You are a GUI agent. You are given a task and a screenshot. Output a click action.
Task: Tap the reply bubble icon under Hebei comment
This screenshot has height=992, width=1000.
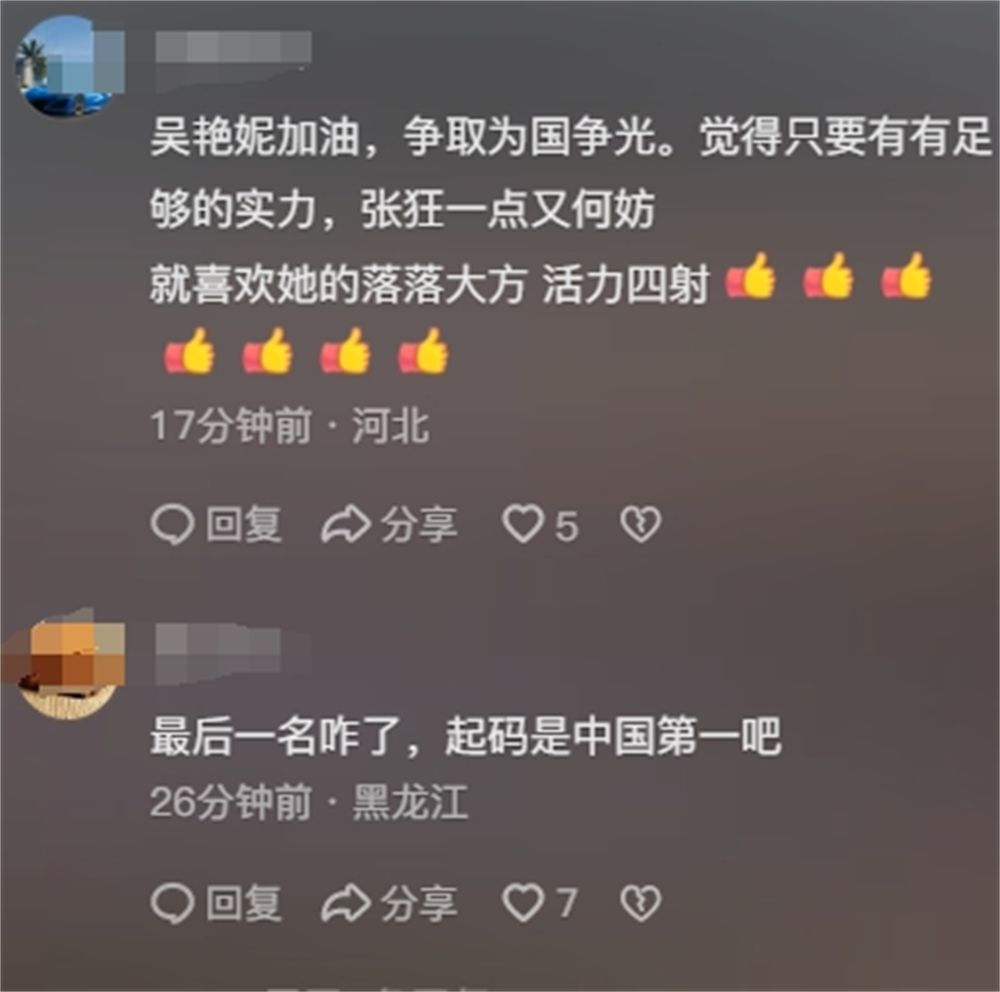point(172,524)
